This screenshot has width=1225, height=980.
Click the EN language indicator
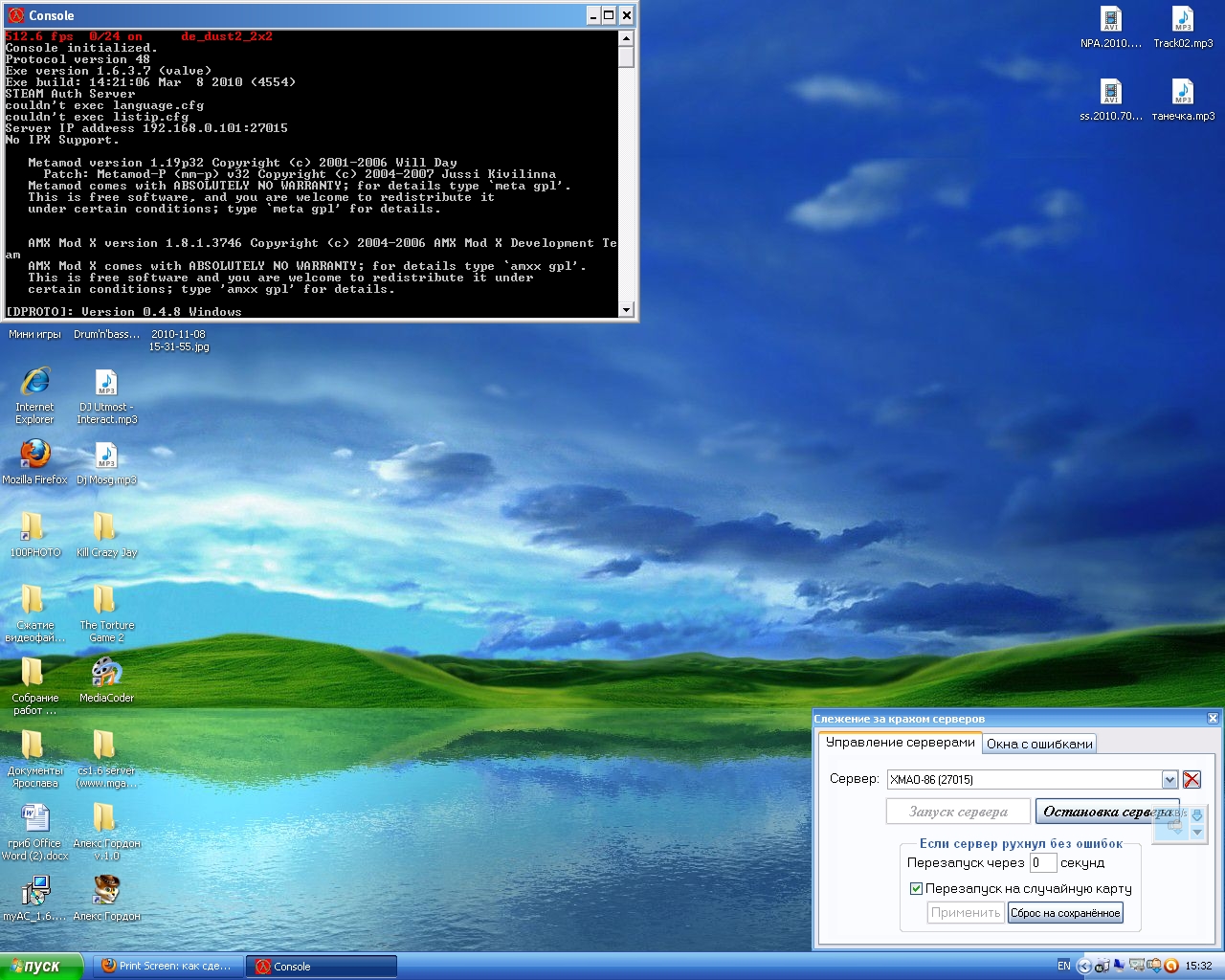[x=1064, y=966]
